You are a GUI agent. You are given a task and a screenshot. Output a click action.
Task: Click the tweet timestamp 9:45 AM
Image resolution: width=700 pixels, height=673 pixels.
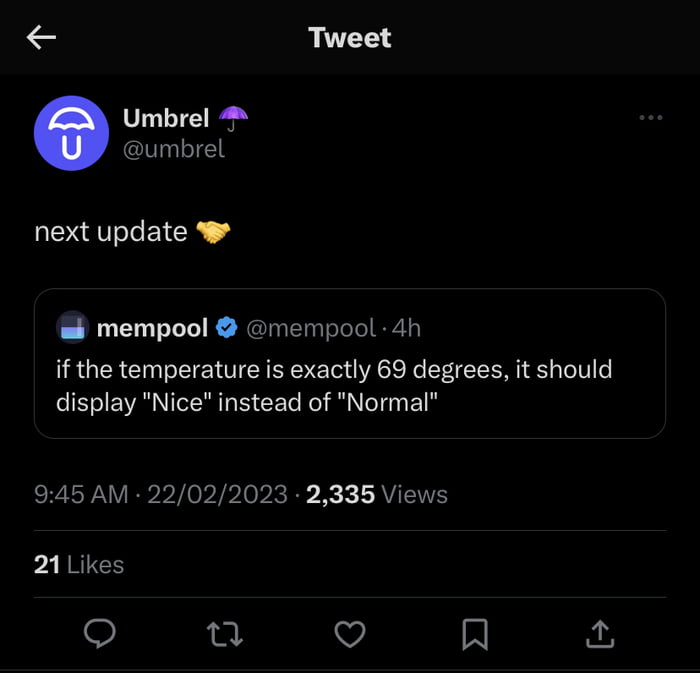click(x=81, y=494)
